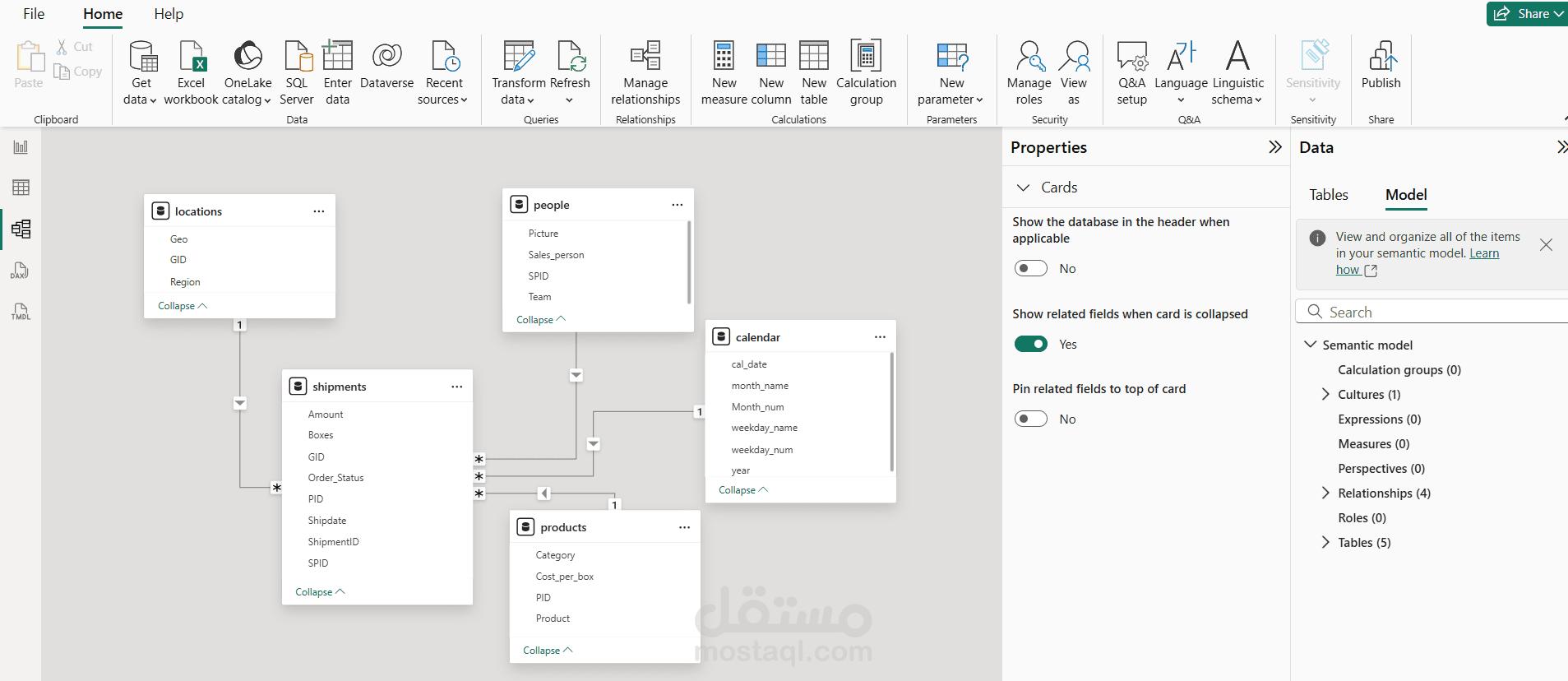Open TMDL view in sidebar

[x=21, y=312]
